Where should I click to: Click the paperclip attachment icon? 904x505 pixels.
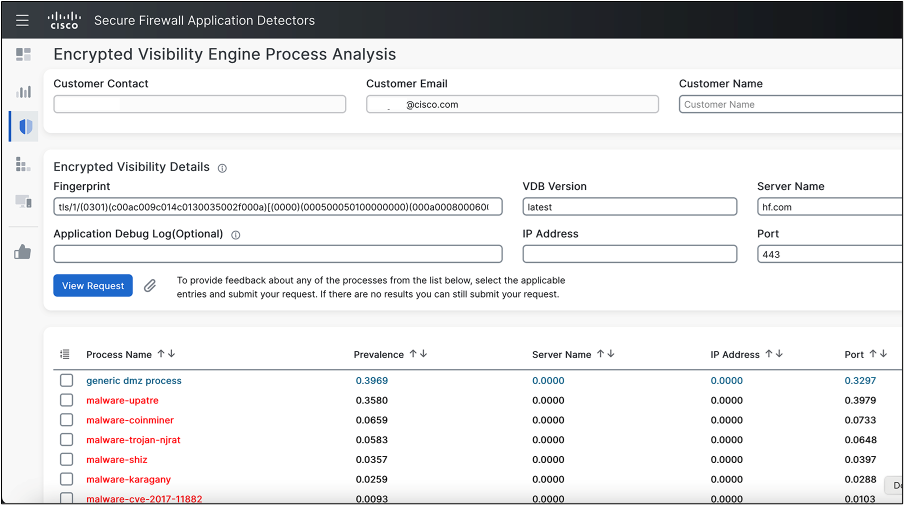[150, 285]
